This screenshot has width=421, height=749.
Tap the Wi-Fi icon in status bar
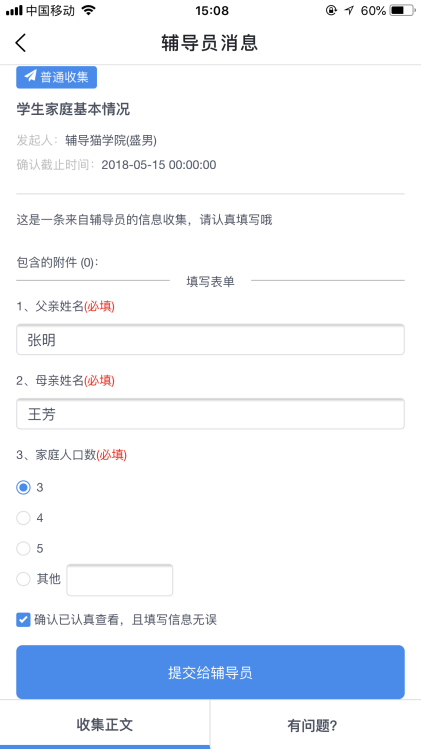pyautogui.click(x=88, y=11)
